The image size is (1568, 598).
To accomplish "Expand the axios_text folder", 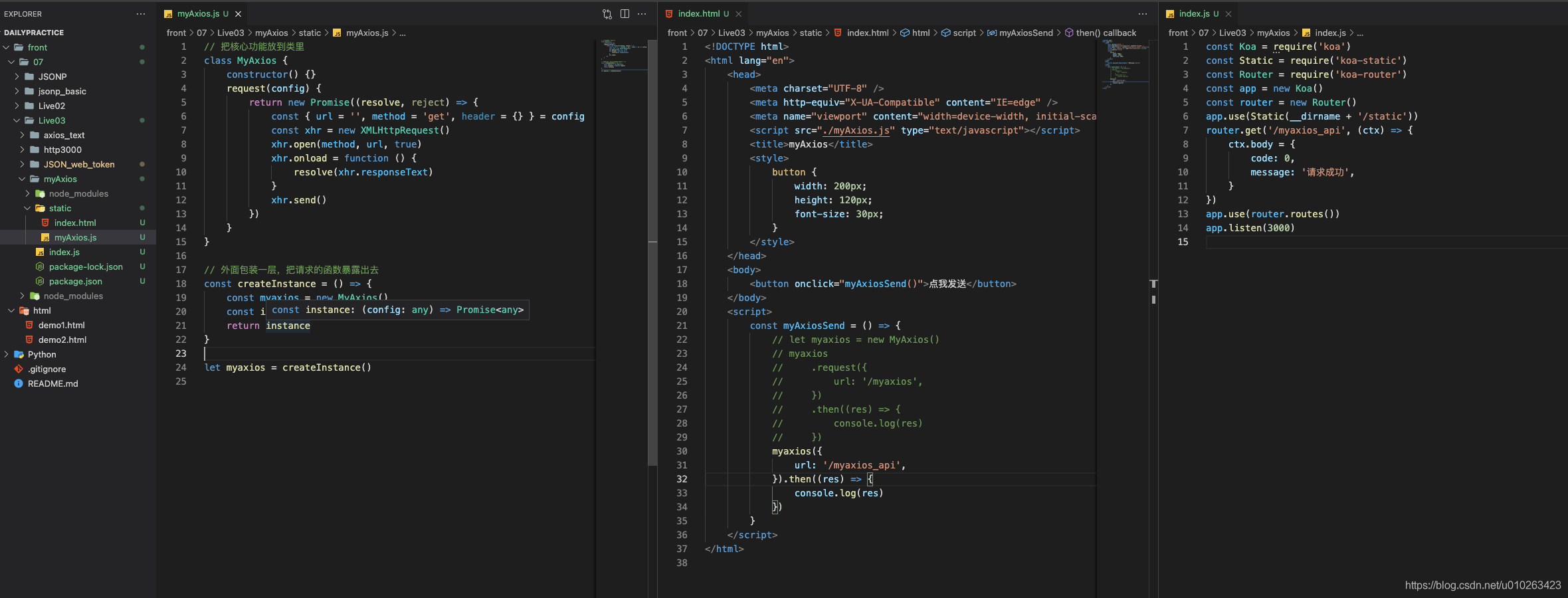I will tap(78, 135).
